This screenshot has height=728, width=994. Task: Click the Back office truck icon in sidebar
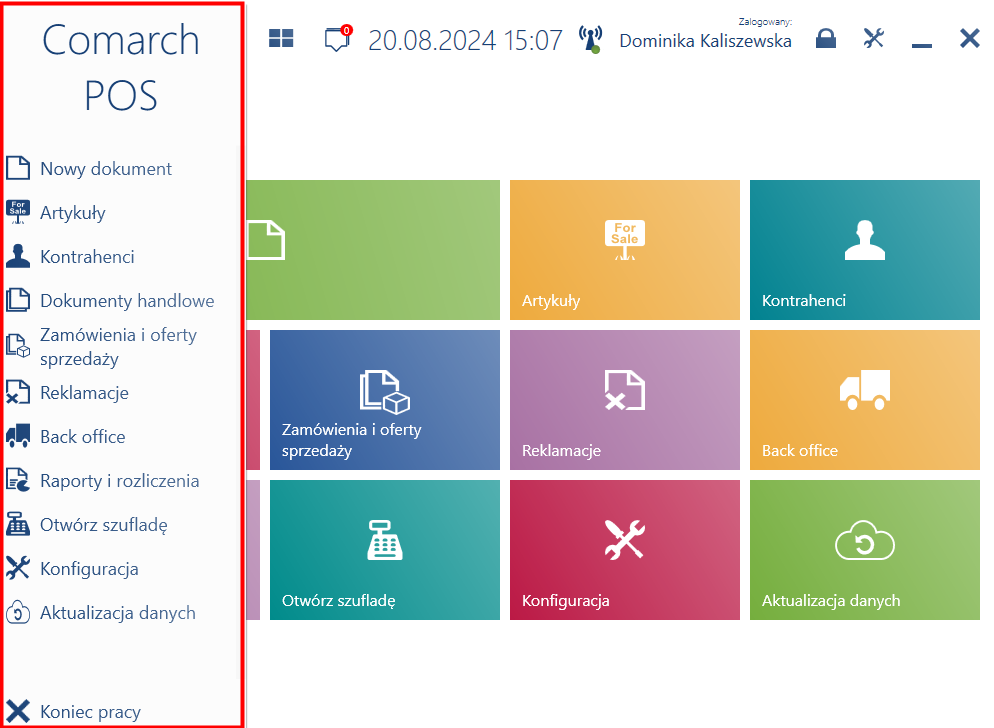18,436
